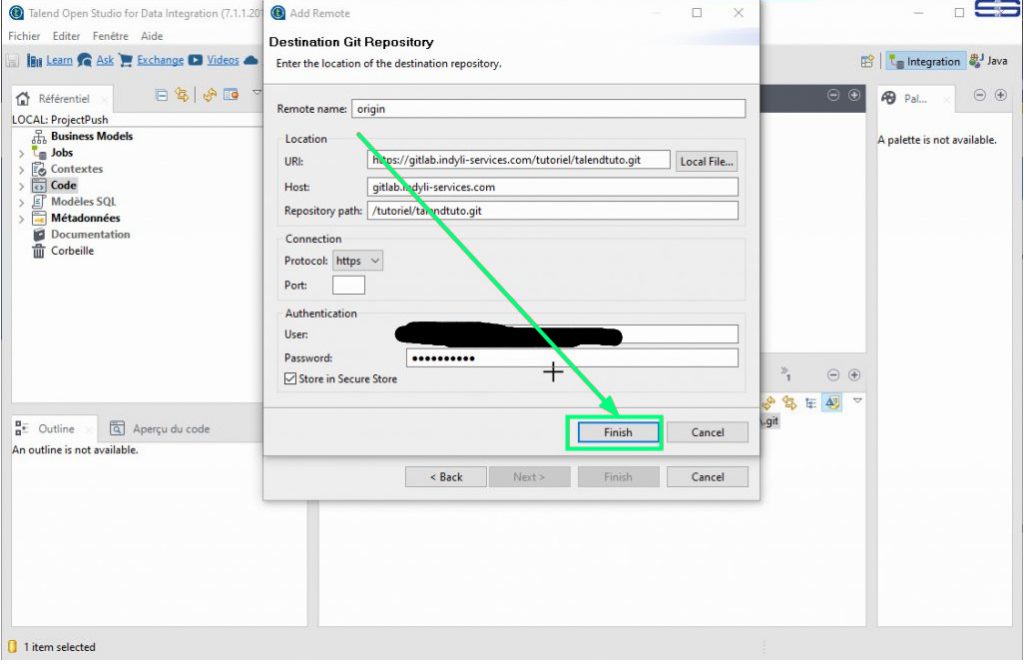Switch to the Aperçu du code tab
This screenshot has width=1024, height=664.
160,429
